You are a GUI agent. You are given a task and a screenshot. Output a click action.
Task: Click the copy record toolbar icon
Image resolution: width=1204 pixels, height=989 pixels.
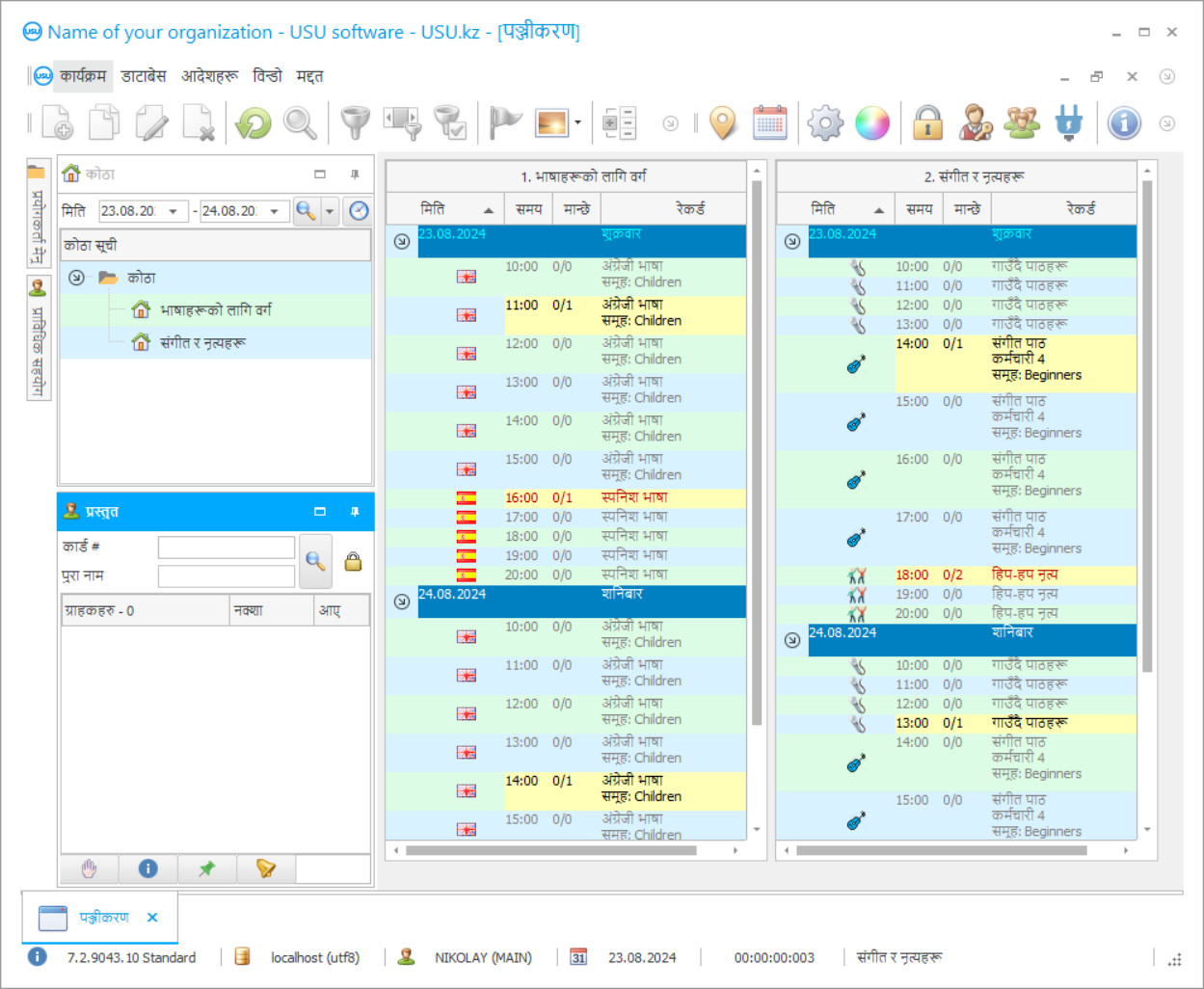click(104, 122)
